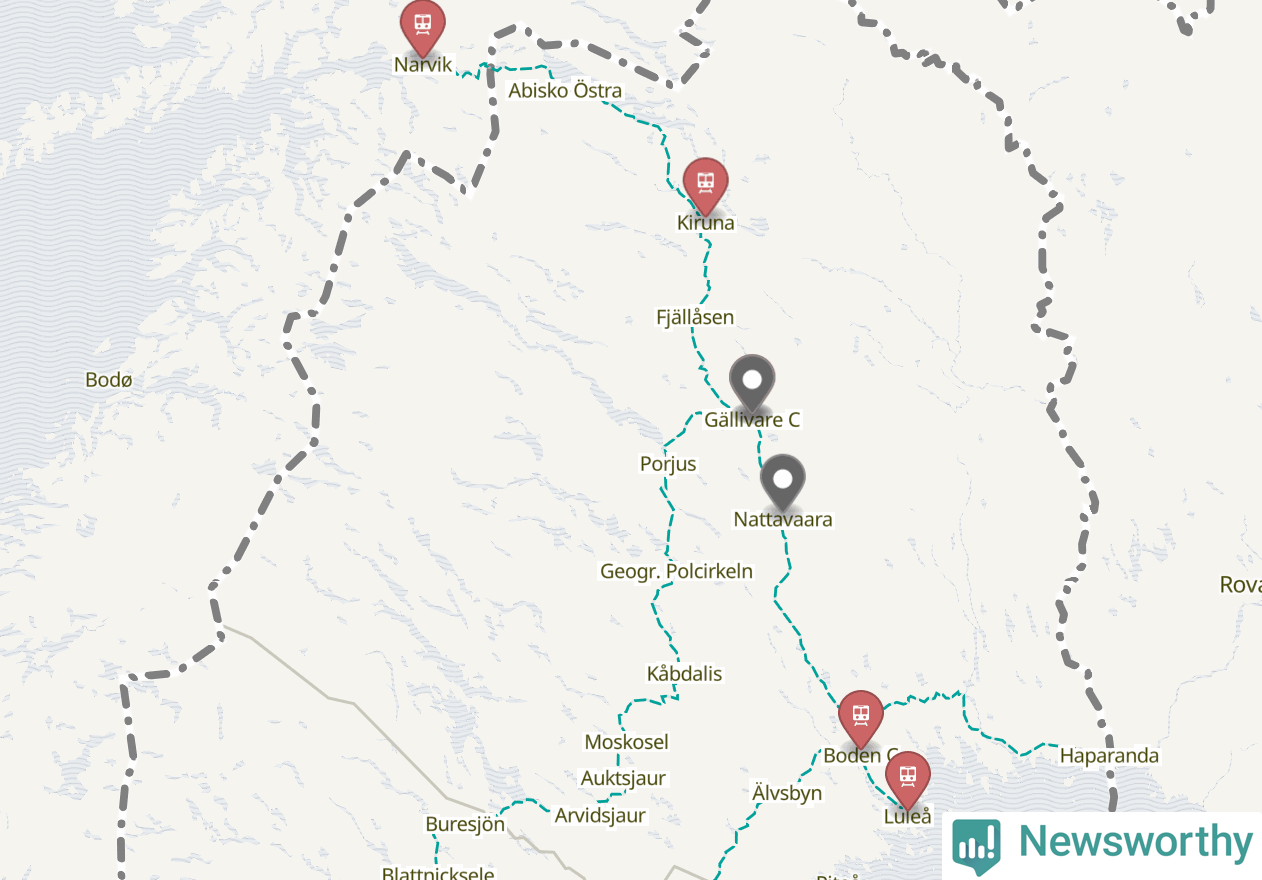This screenshot has height=880, width=1262.
Task: Click the Buresjön station label
Action: tap(465, 825)
